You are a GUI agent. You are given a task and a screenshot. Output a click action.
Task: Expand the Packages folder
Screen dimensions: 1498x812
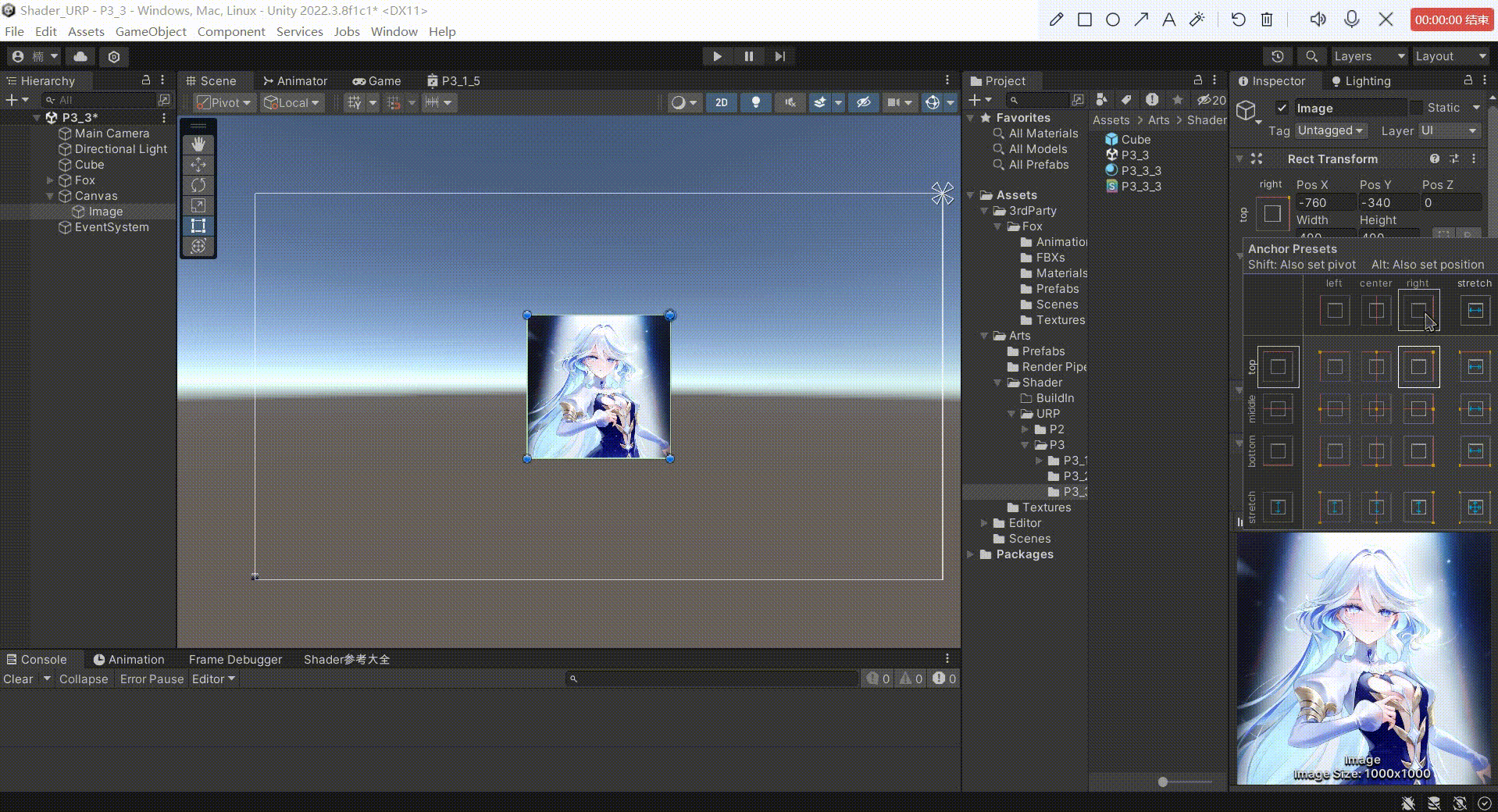971,554
